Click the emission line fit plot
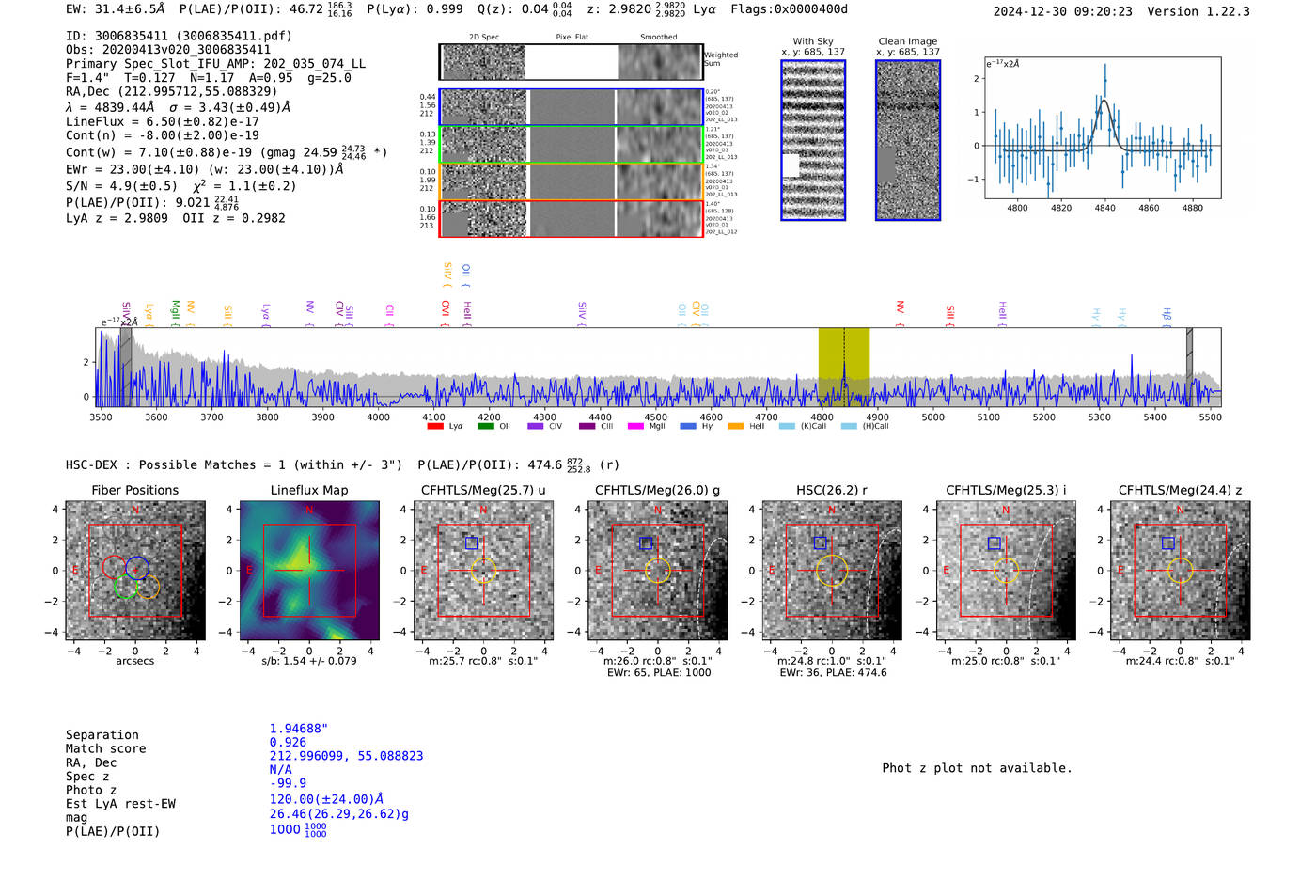The height and width of the screenshot is (896, 1316). [x=1103, y=128]
